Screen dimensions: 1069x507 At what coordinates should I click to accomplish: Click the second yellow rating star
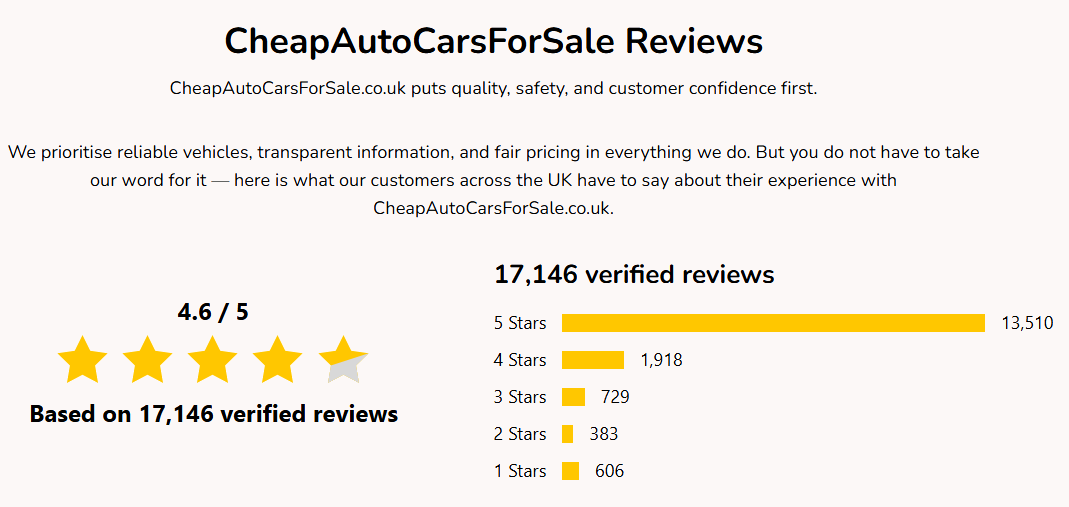pos(147,360)
